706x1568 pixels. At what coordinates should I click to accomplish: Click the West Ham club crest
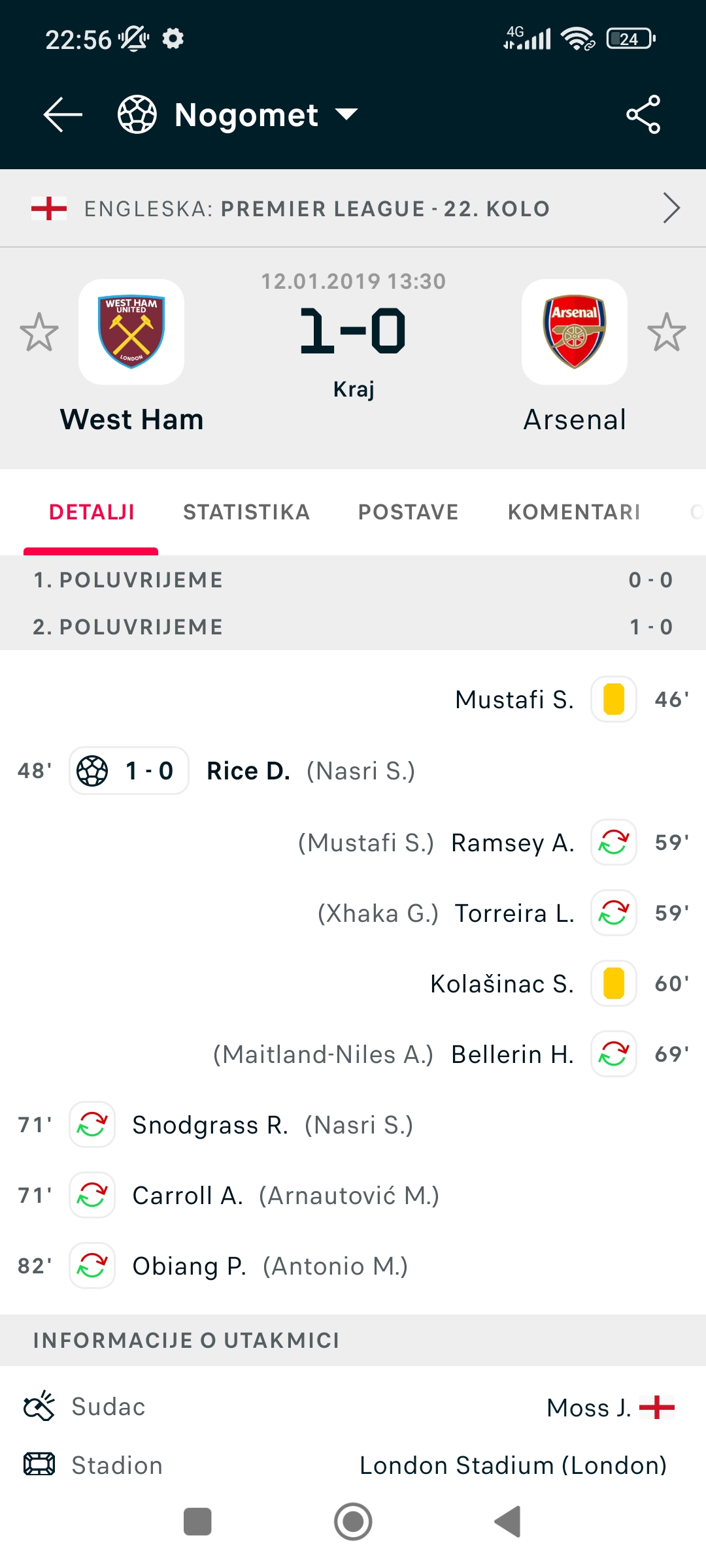pyautogui.click(x=131, y=332)
